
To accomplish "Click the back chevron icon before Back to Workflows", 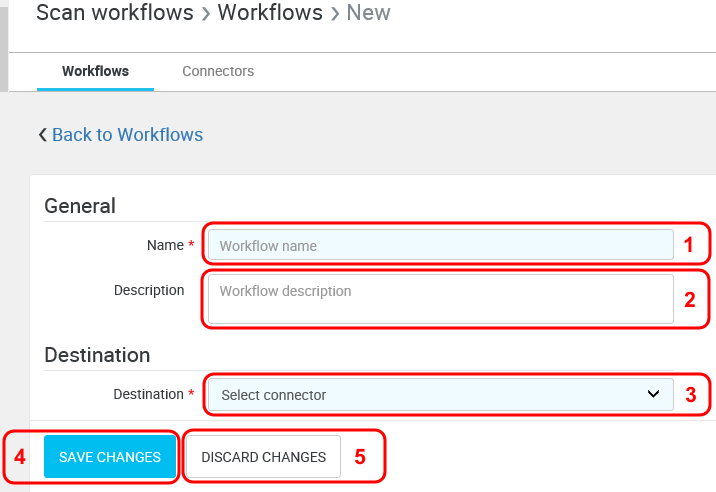I will (x=42, y=135).
